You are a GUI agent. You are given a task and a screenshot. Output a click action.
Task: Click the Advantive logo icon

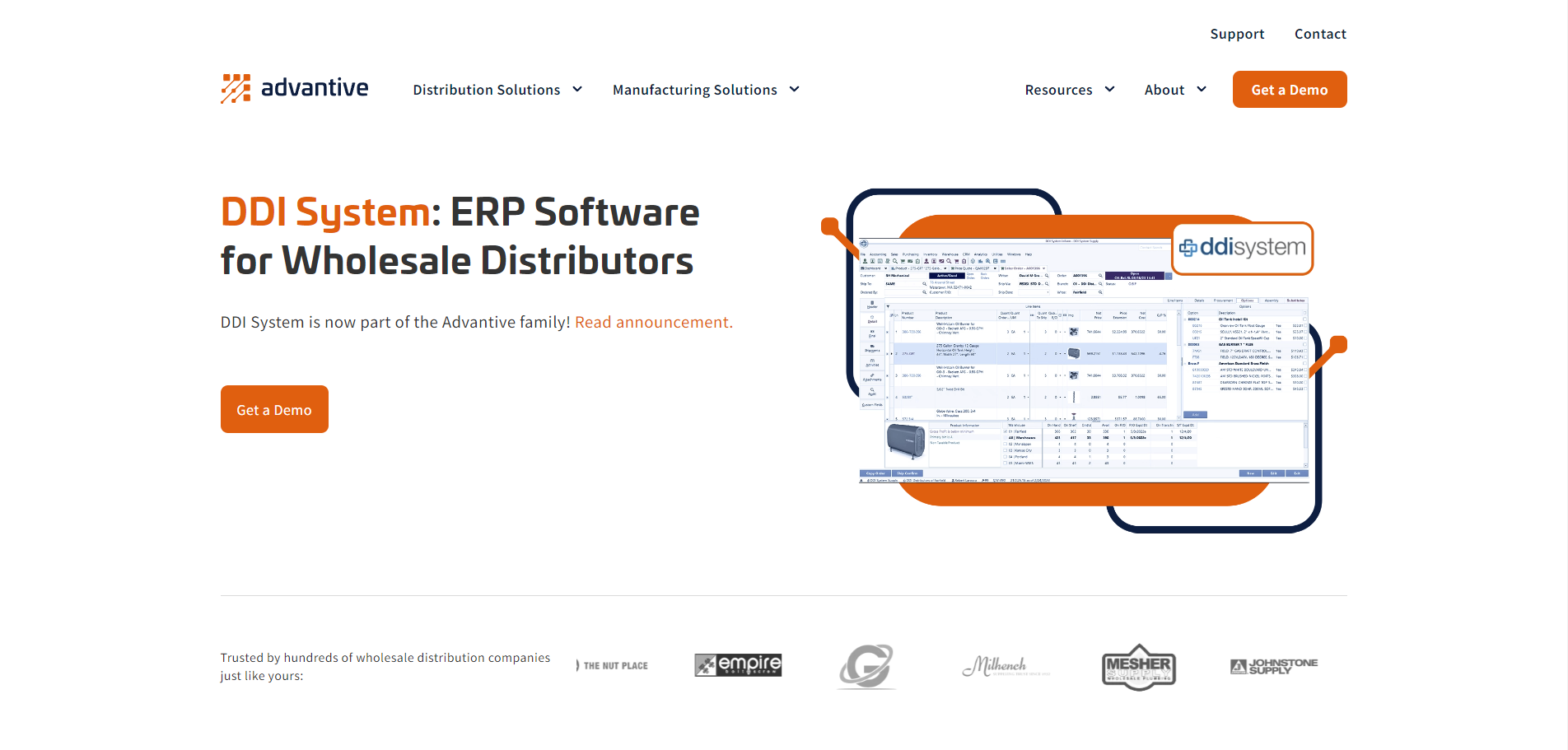(x=236, y=88)
